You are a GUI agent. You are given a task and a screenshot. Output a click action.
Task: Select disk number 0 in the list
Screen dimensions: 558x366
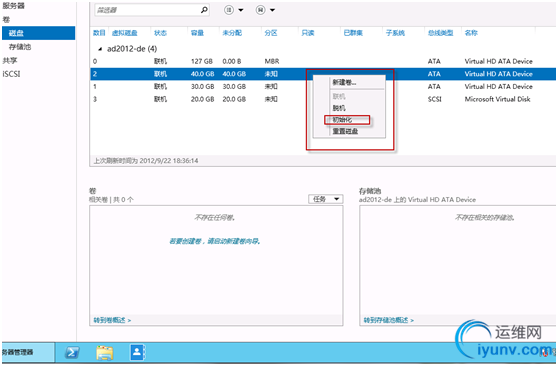point(95,61)
